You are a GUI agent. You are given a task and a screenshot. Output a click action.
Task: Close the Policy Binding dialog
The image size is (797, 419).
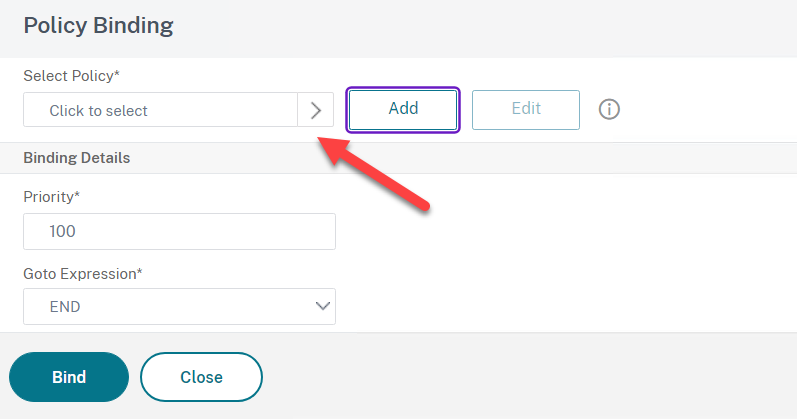click(x=201, y=377)
